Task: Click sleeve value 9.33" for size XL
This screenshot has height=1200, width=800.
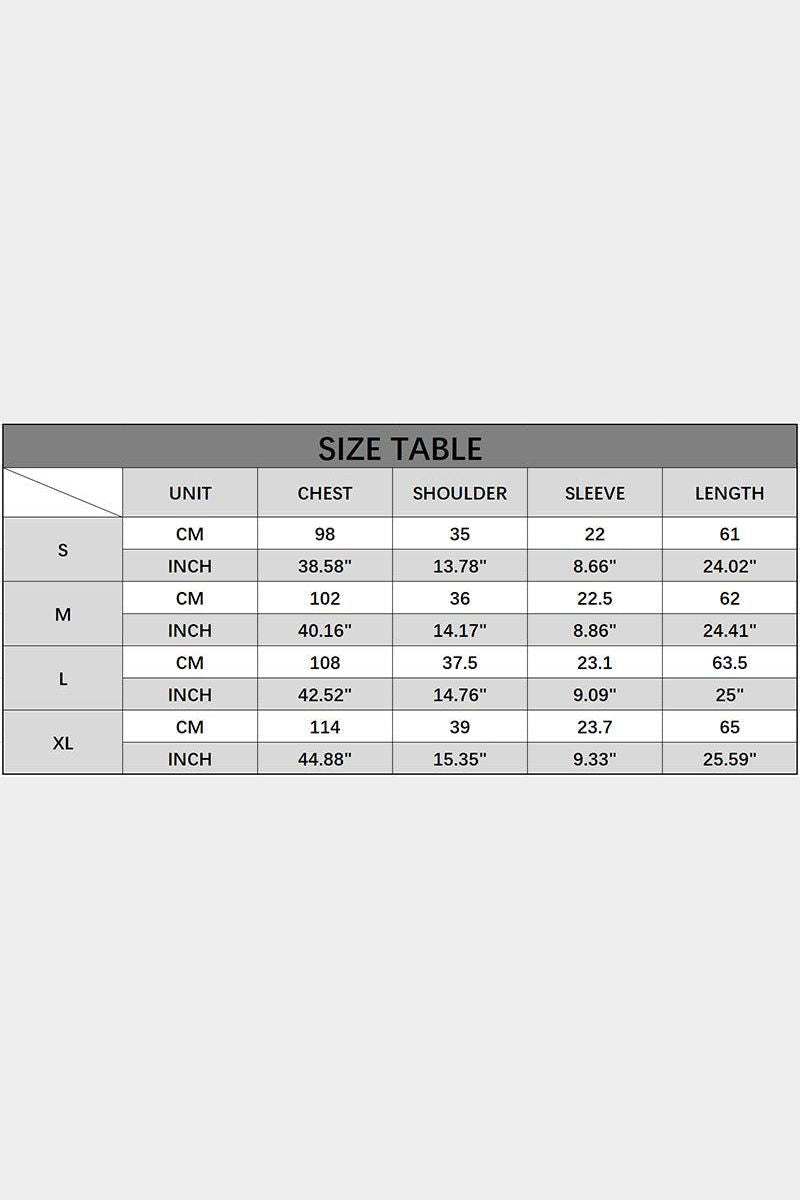Action: coord(595,758)
